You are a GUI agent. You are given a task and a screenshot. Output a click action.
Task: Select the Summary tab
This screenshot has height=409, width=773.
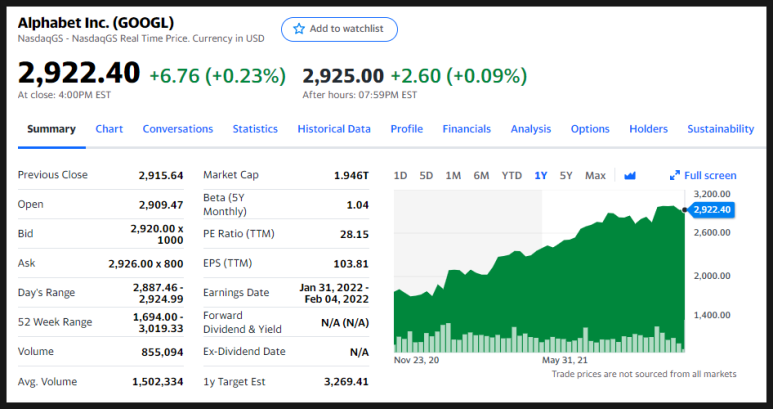[51, 129]
